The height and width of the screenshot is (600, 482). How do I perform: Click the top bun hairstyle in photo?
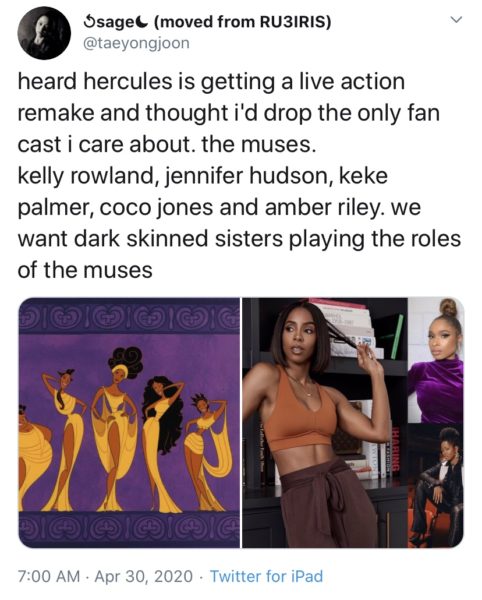(448, 308)
